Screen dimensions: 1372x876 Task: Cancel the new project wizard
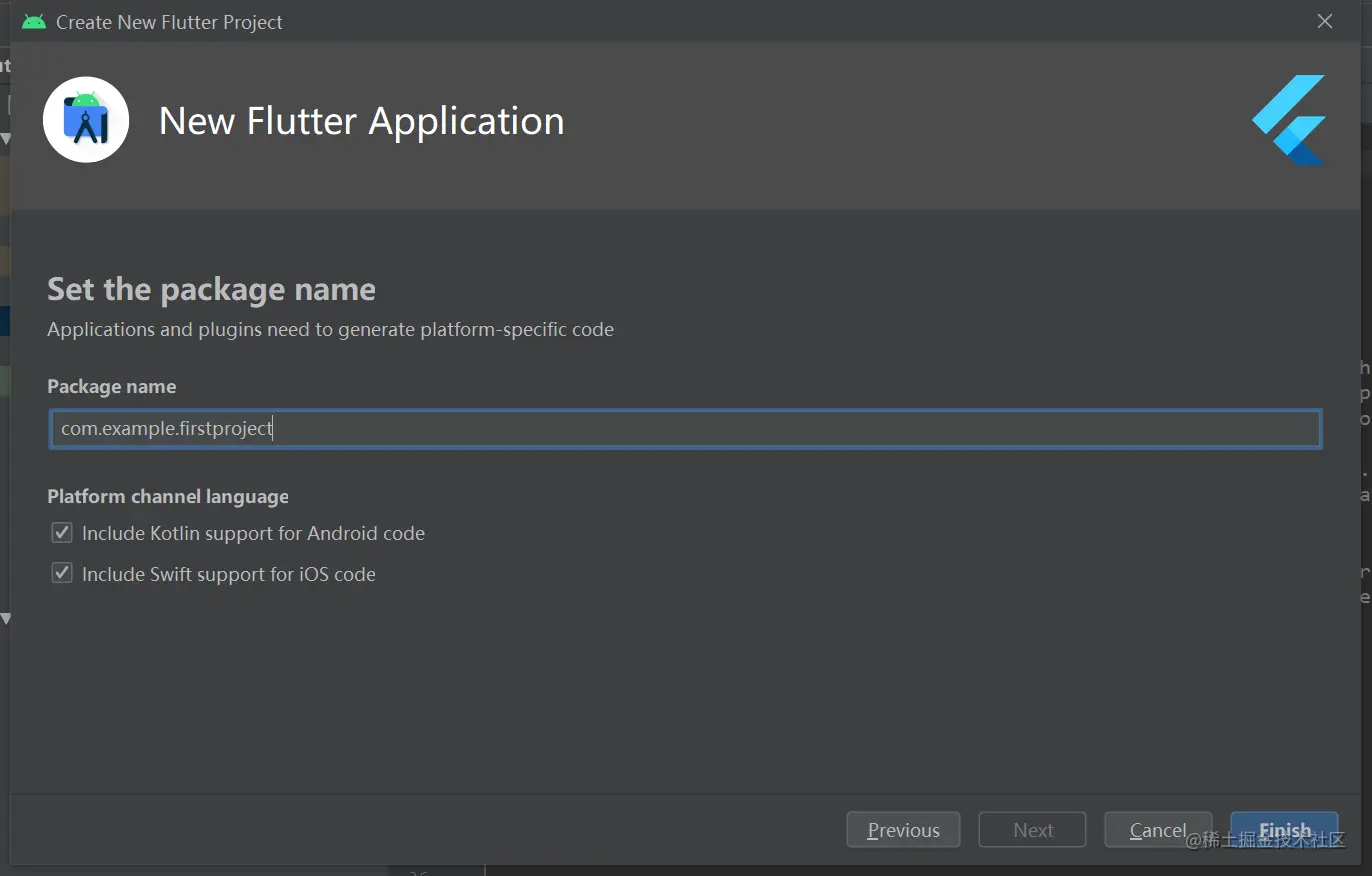click(1158, 830)
